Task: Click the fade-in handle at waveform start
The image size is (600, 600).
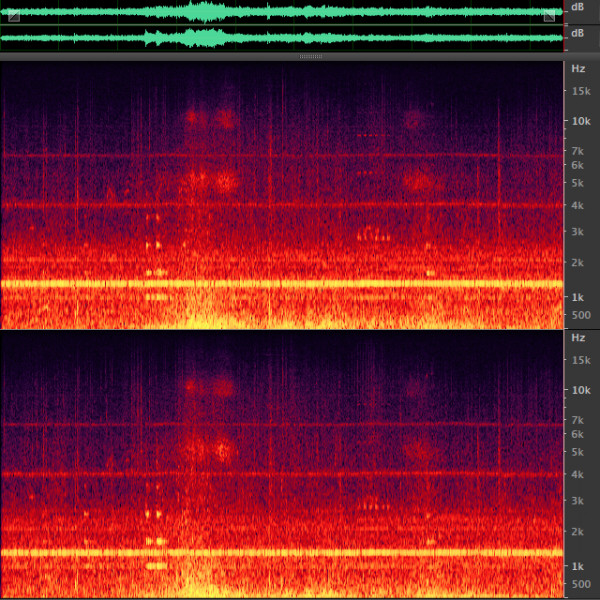Action: (x=14, y=16)
